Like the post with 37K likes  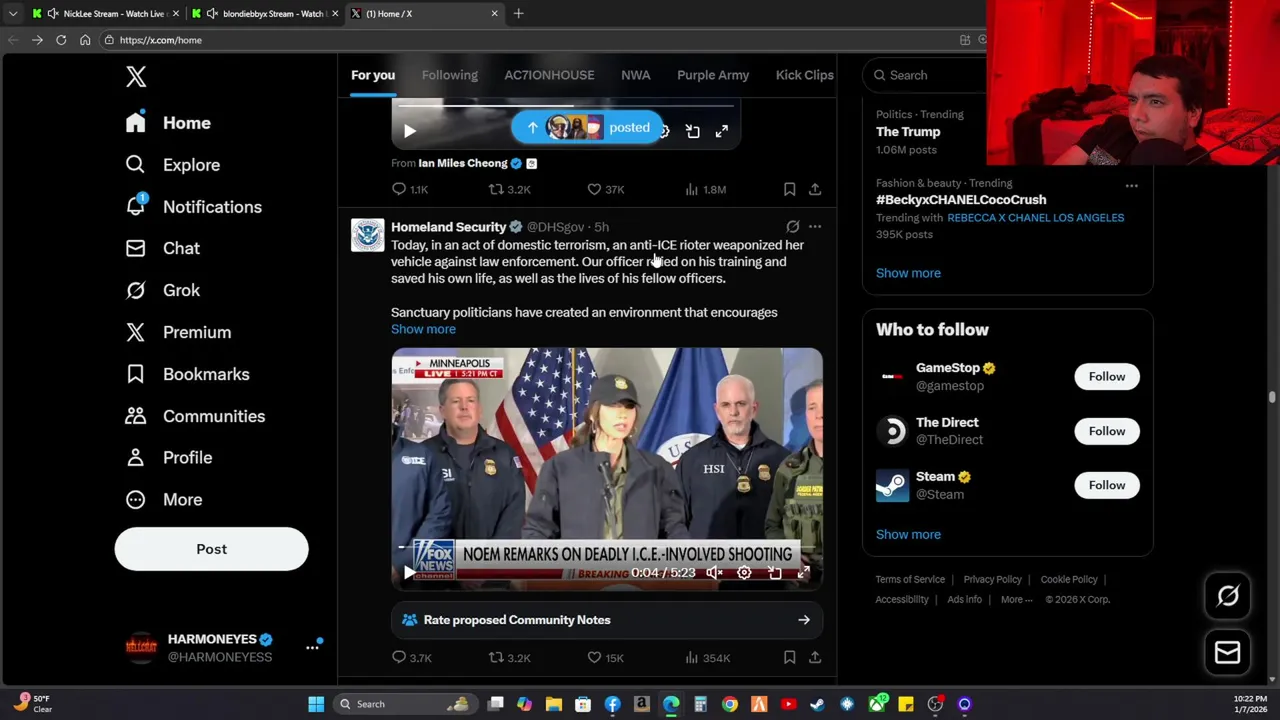(x=605, y=189)
